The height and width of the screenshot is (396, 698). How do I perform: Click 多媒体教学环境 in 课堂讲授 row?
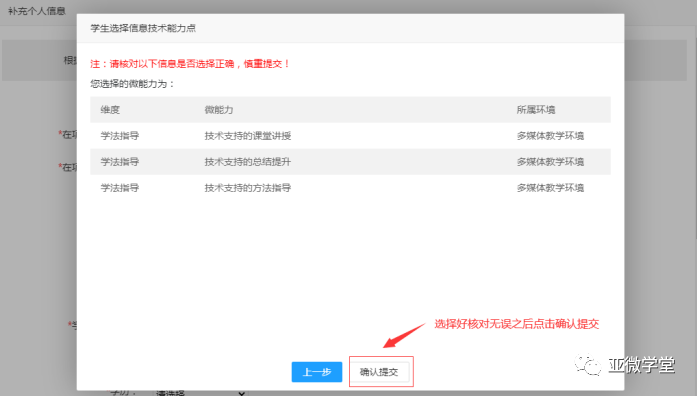[550, 136]
